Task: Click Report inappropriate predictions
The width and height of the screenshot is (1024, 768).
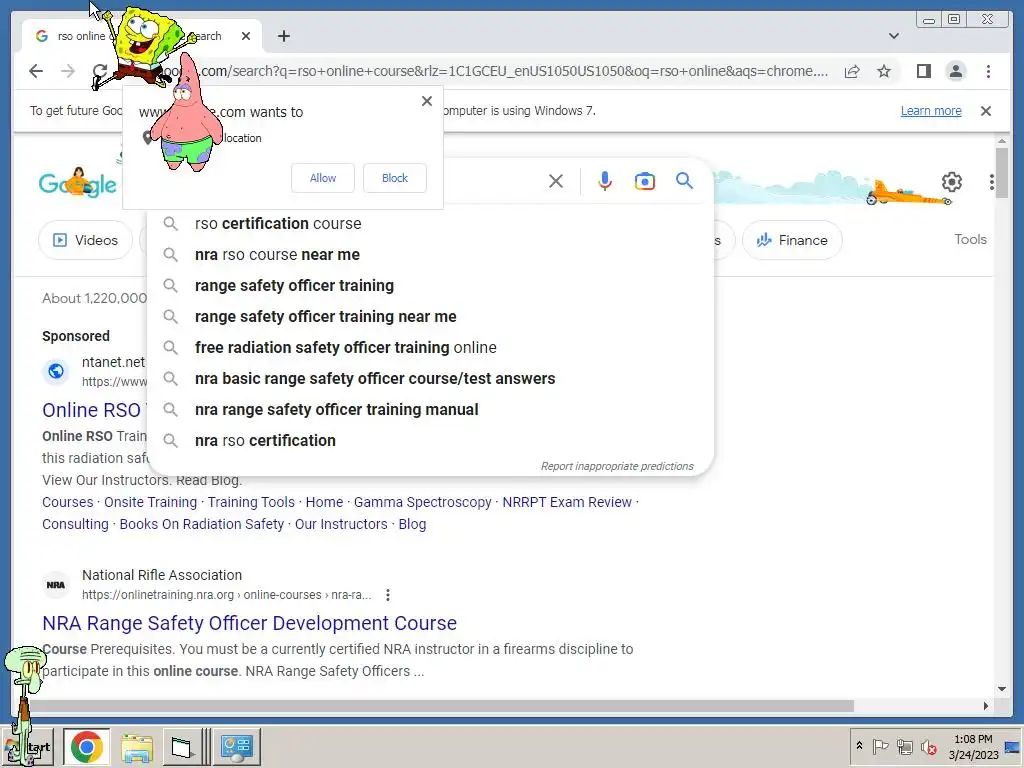Action: coord(616,466)
